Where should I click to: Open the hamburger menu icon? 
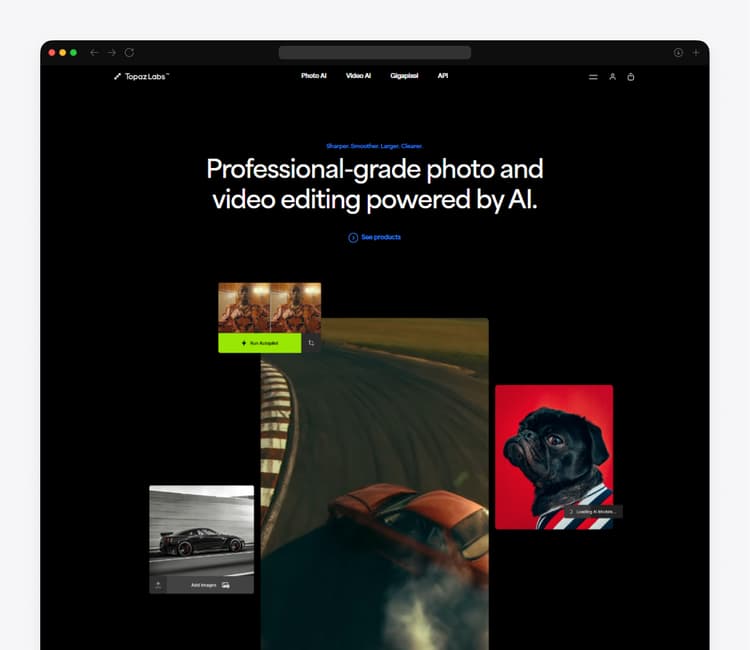point(593,77)
